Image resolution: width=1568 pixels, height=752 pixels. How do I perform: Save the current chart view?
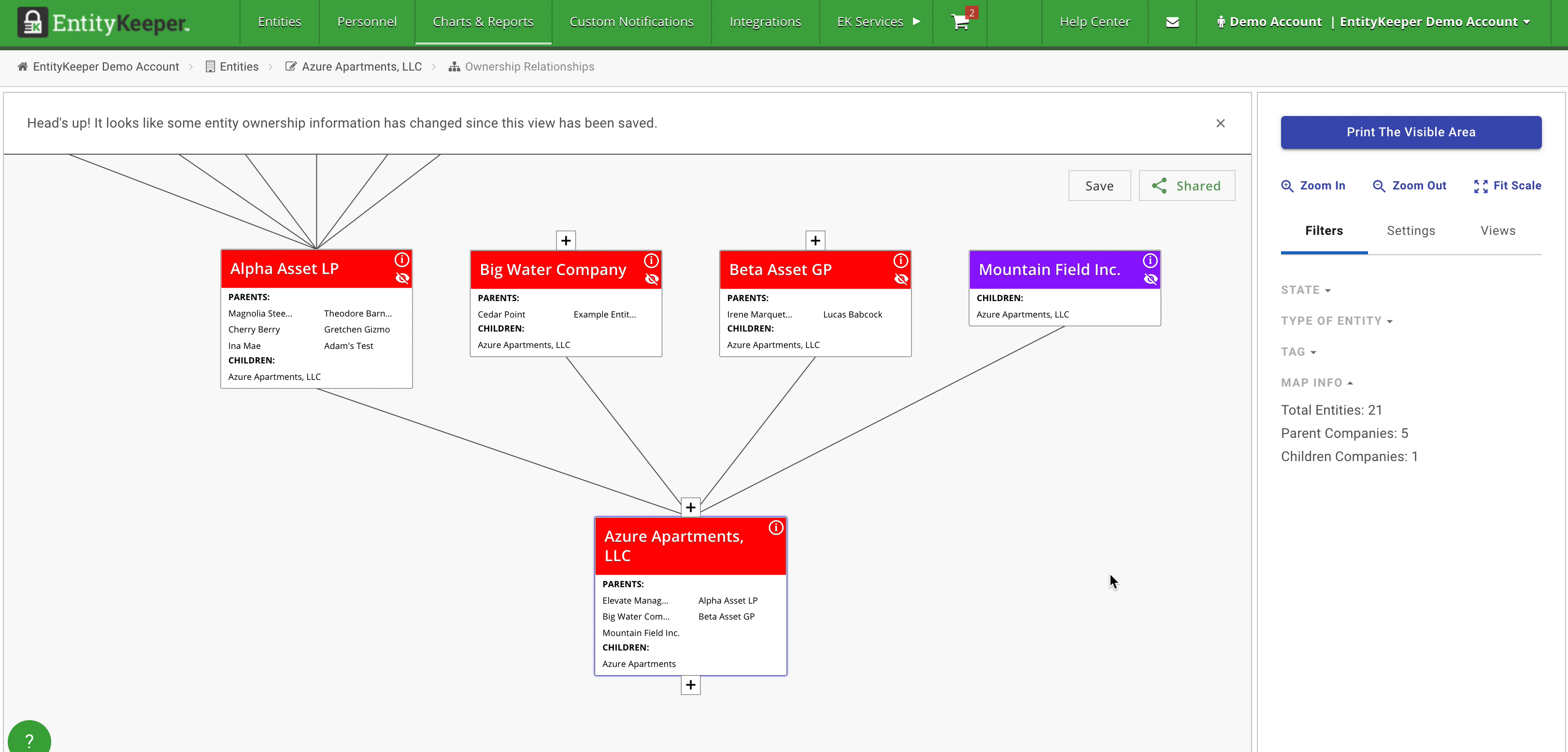(1099, 186)
